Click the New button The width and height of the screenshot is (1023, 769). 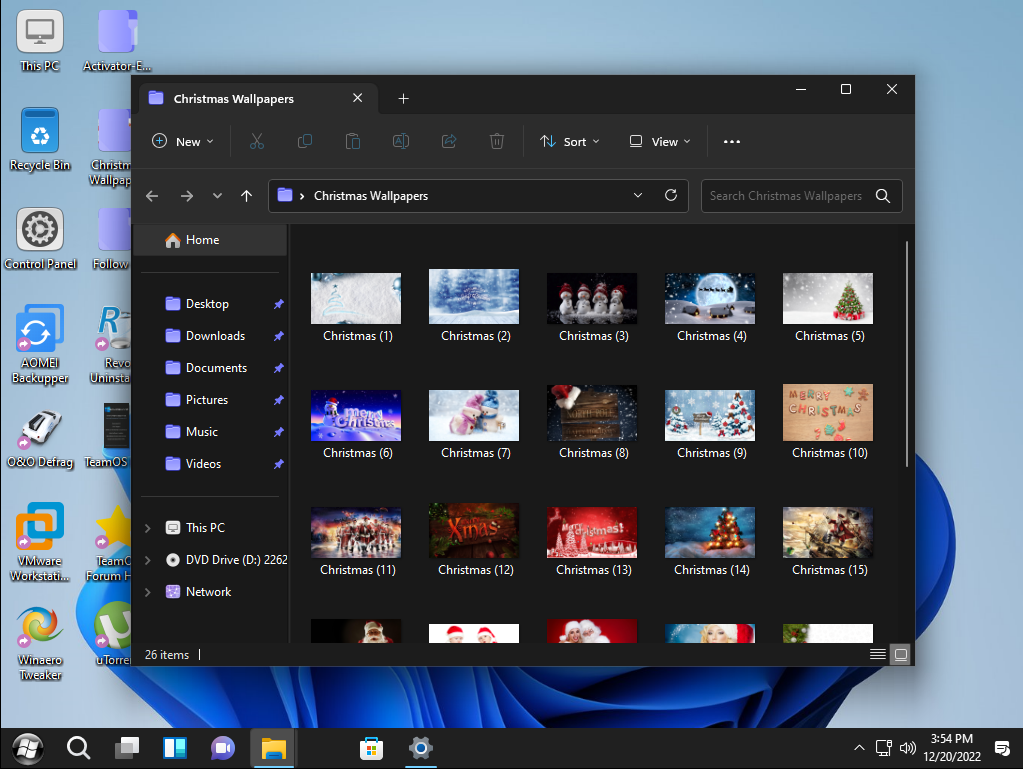(x=182, y=142)
